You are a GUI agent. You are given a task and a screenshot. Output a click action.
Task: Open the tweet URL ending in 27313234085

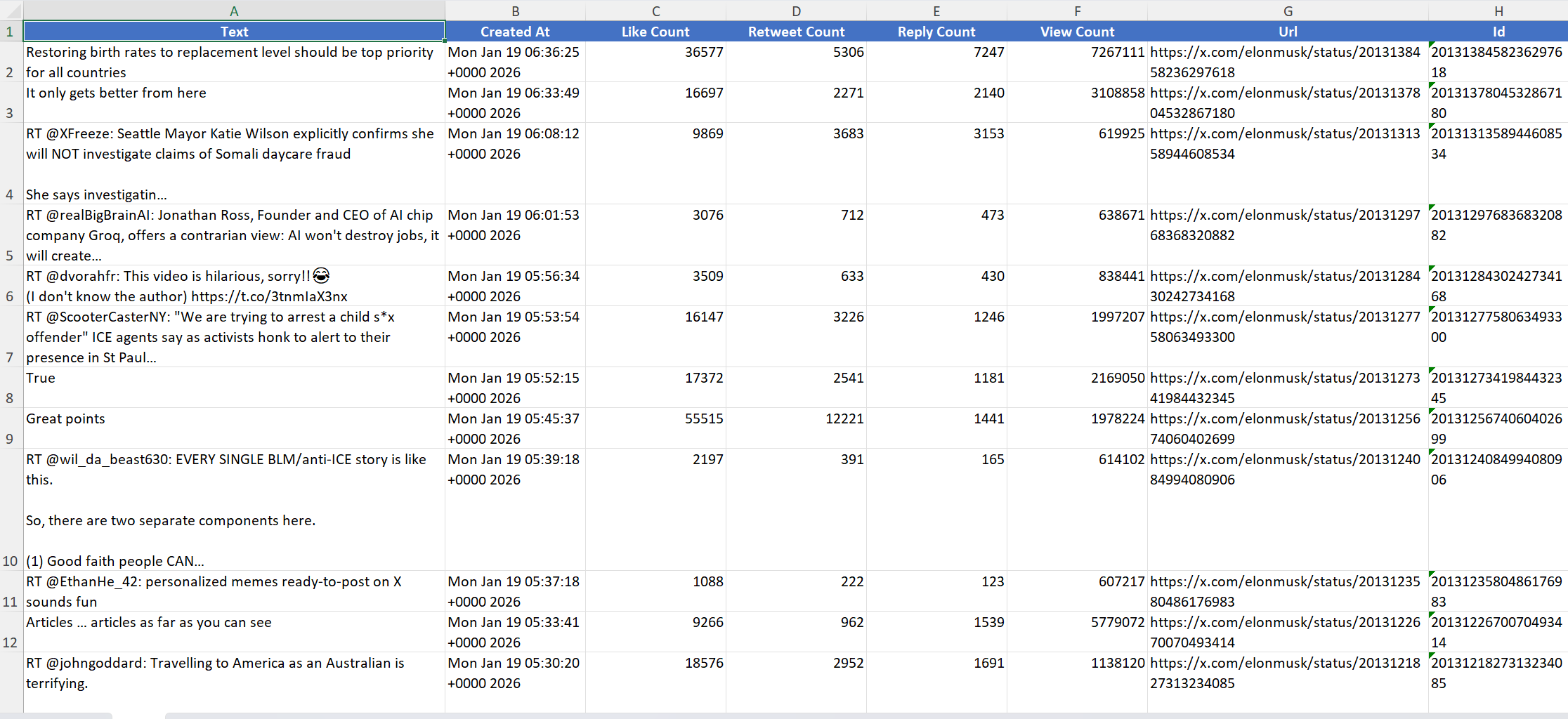pos(1284,673)
